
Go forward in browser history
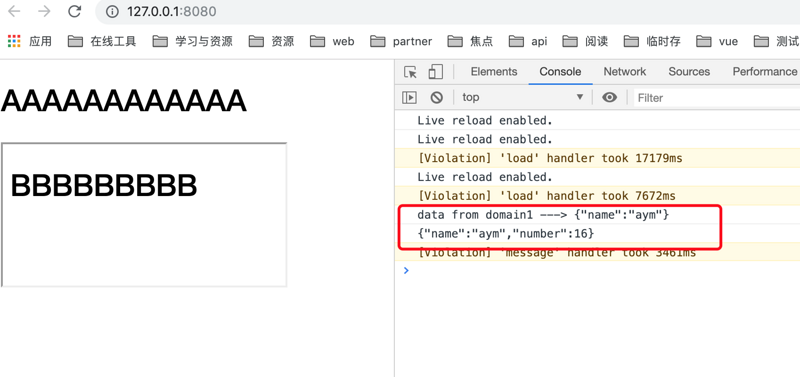(x=44, y=11)
